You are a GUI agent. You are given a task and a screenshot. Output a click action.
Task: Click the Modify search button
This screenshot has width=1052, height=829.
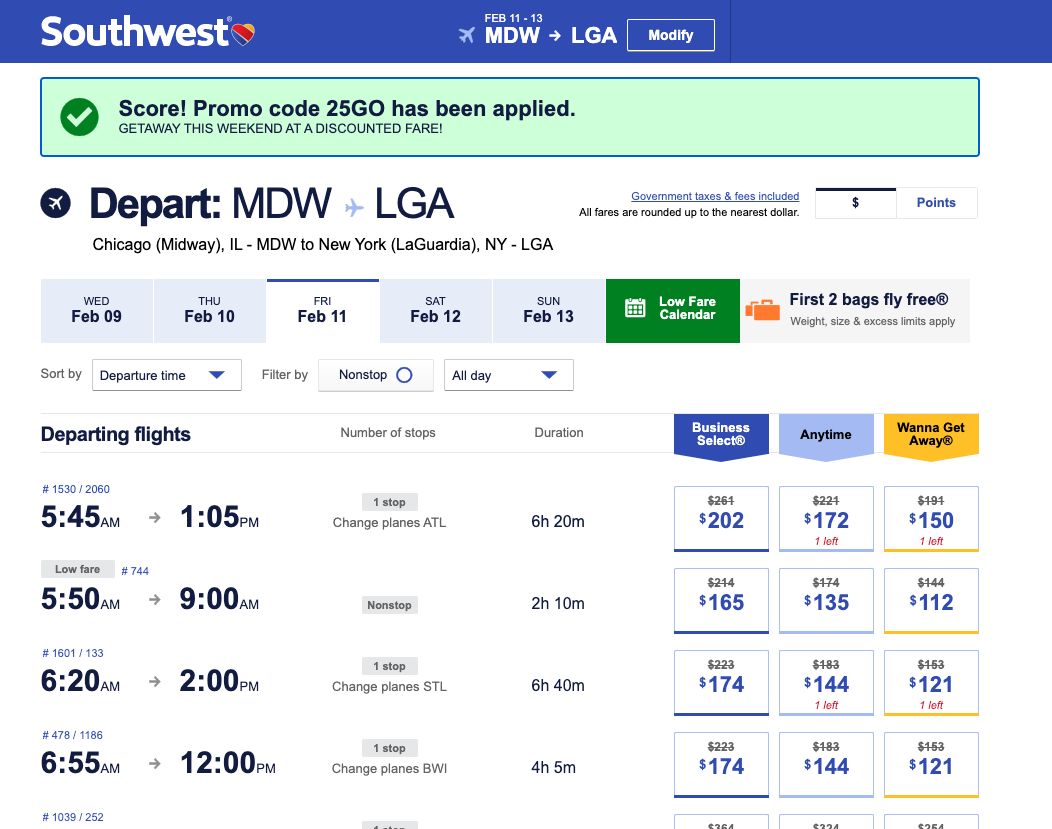pos(670,35)
